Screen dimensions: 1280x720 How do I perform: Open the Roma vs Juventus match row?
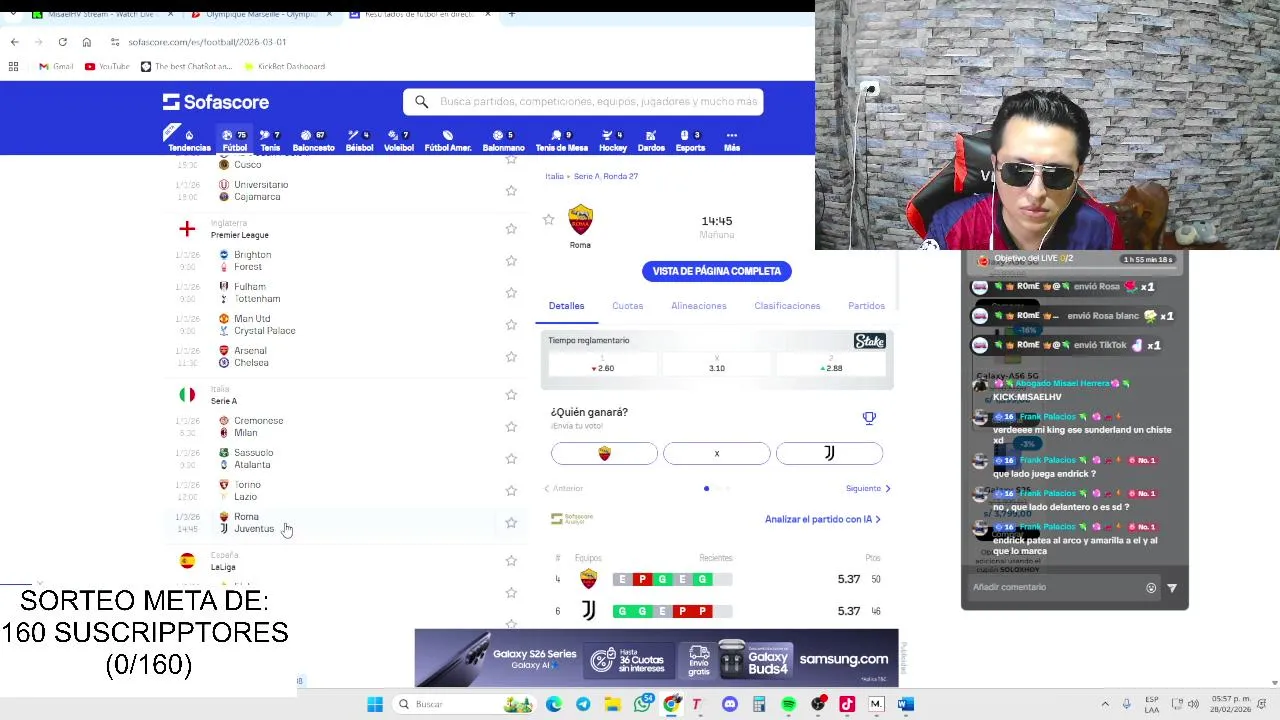pyautogui.click(x=345, y=523)
